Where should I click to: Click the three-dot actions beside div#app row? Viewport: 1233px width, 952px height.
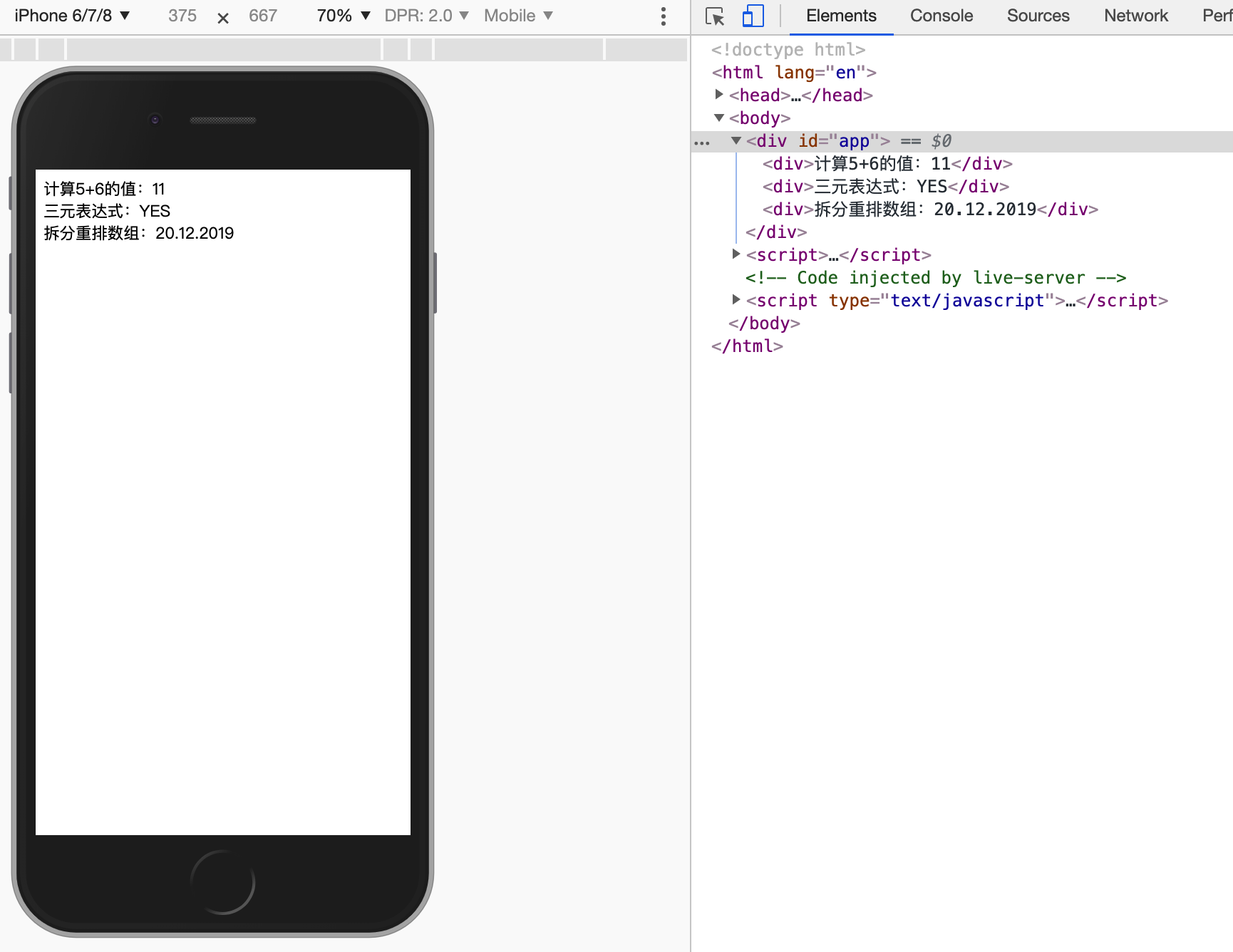point(702,143)
